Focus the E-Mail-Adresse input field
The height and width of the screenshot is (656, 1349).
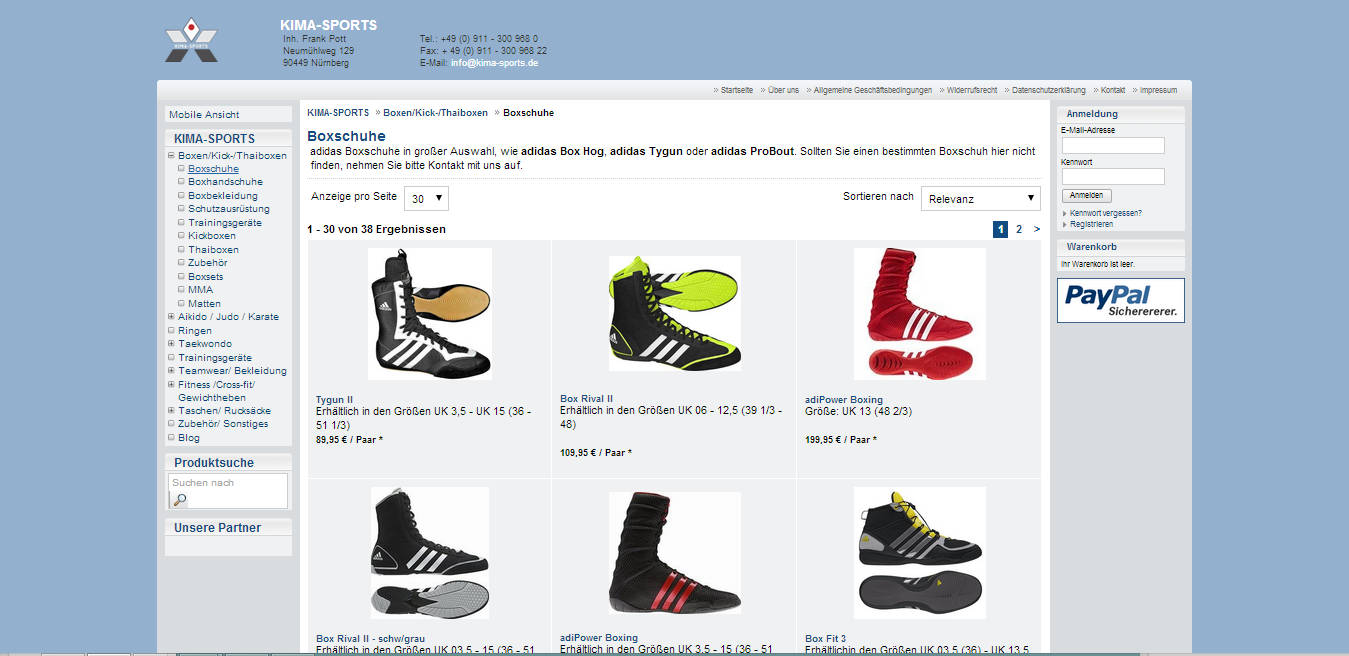(1113, 146)
